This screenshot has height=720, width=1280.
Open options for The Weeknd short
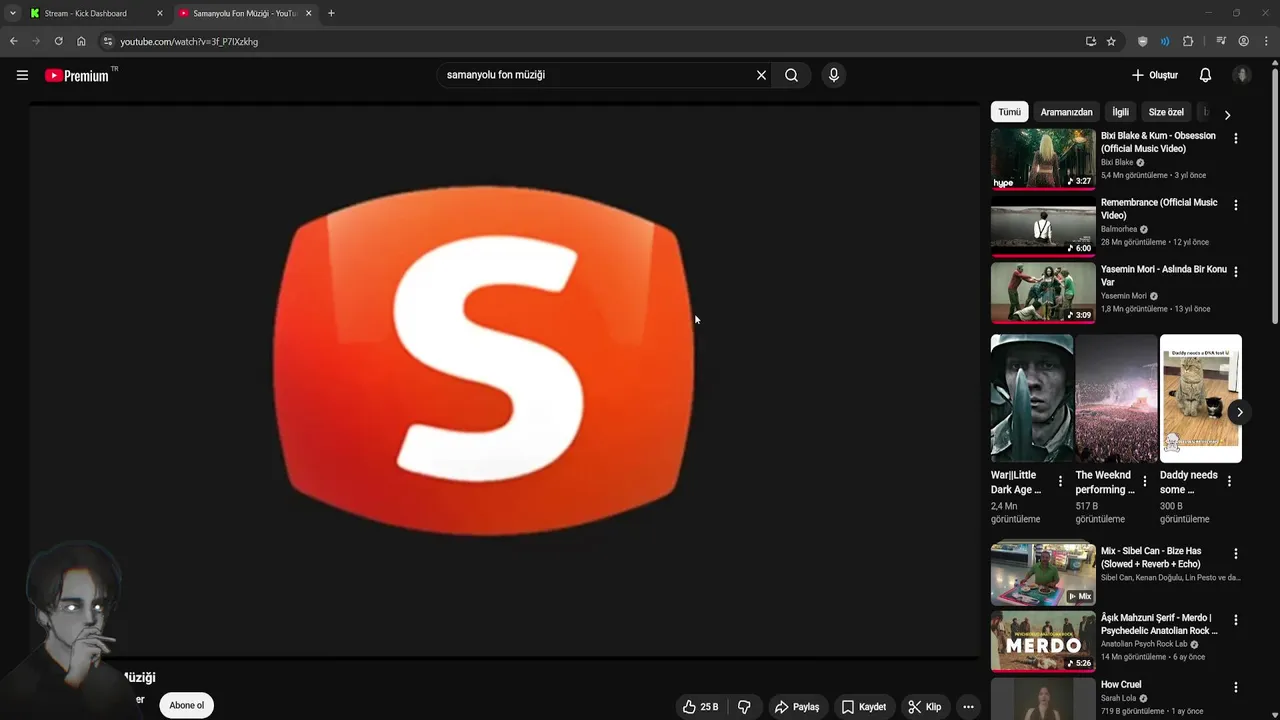1145,482
